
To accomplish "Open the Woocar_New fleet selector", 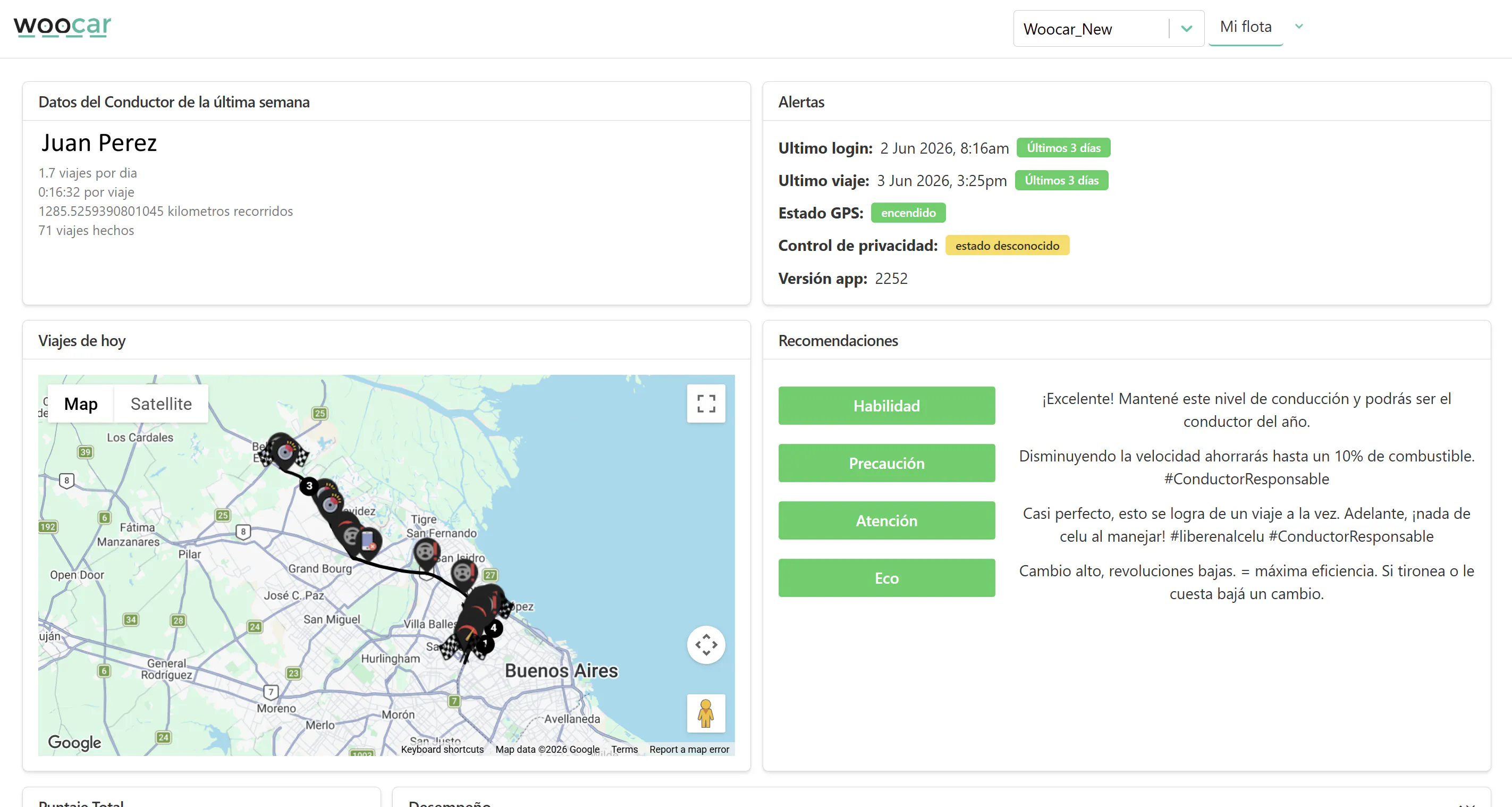I will click(x=1108, y=29).
